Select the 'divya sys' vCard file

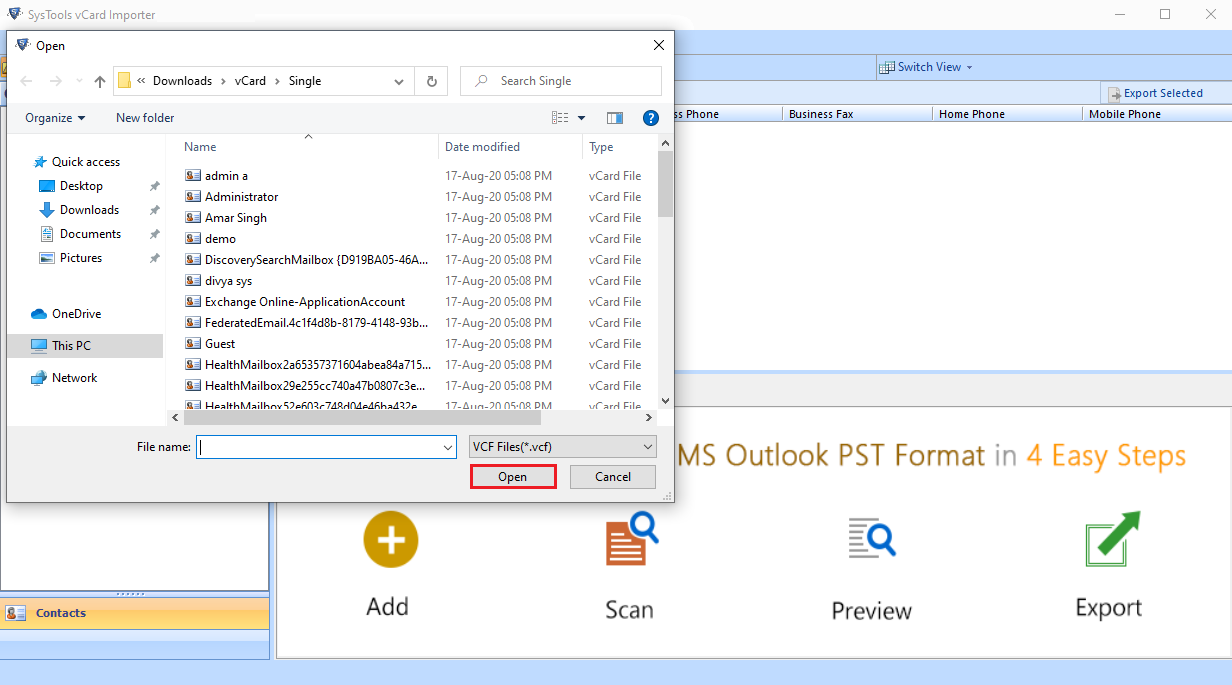coord(228,281)
